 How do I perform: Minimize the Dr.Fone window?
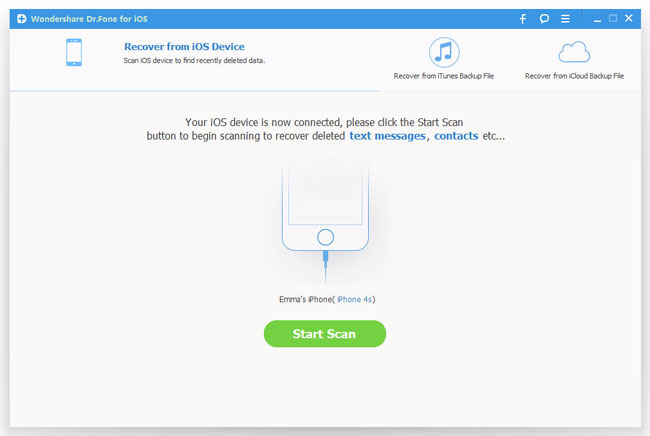tap(595, 18)
